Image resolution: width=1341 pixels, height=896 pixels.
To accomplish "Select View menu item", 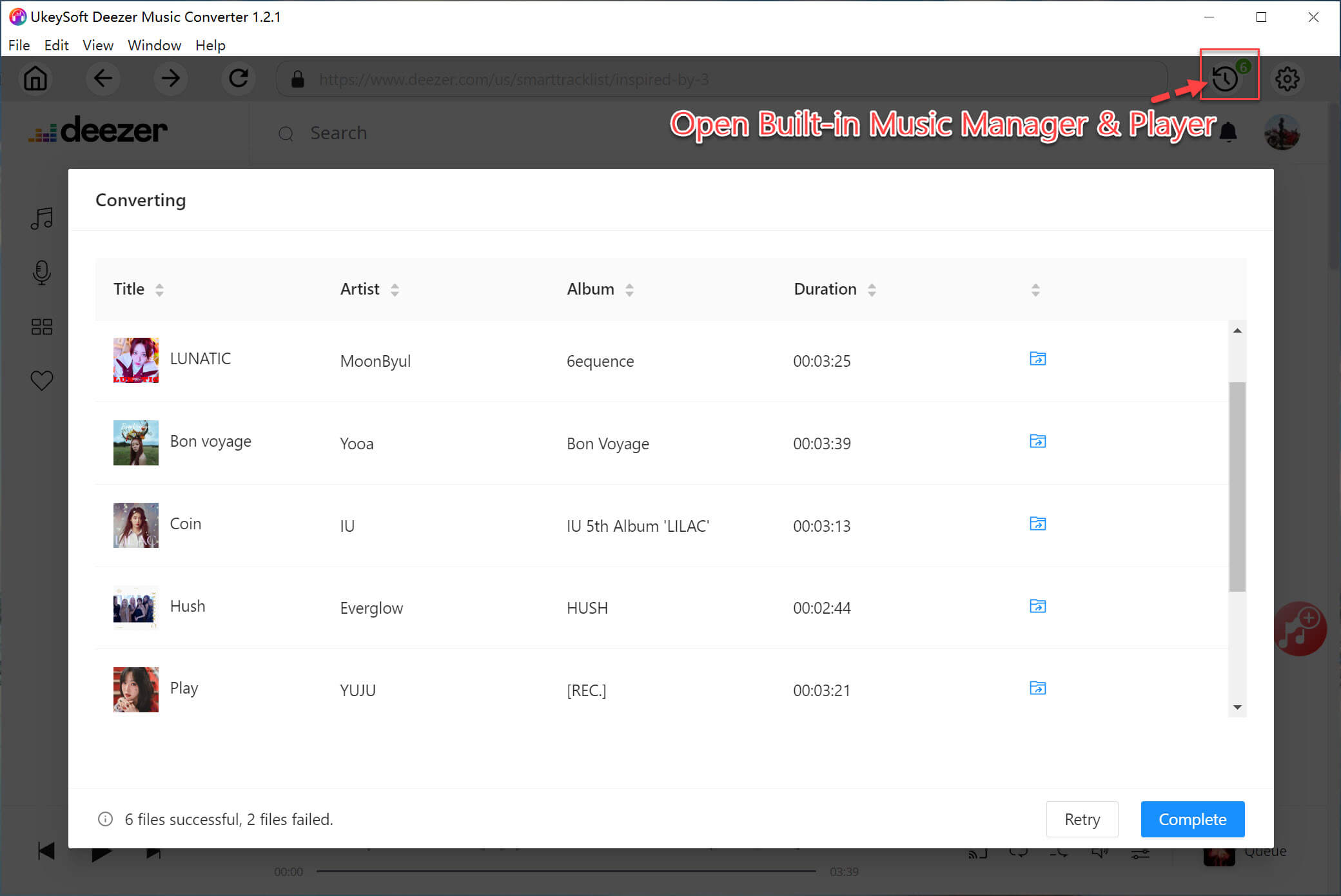I will [x=97, y=45].
